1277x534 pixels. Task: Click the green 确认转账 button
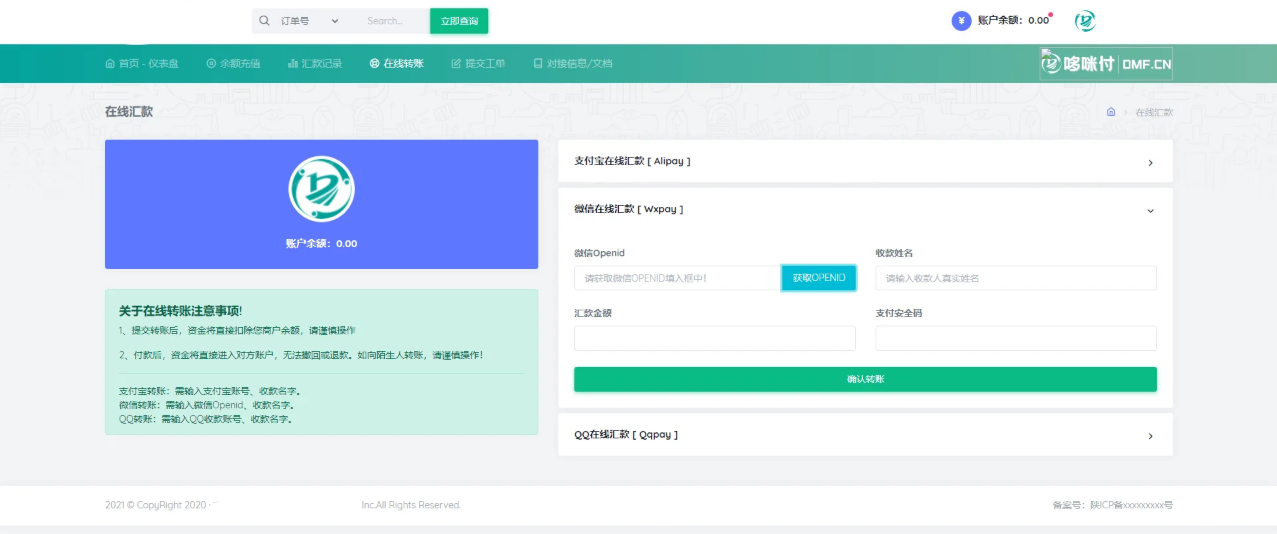pos(865,380)
